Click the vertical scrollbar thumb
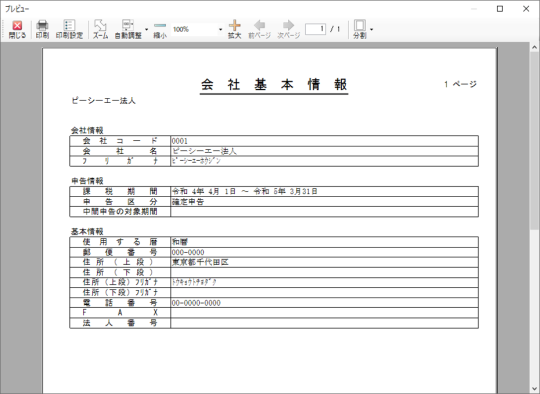 pyautogui.click(x=534, y=140)
